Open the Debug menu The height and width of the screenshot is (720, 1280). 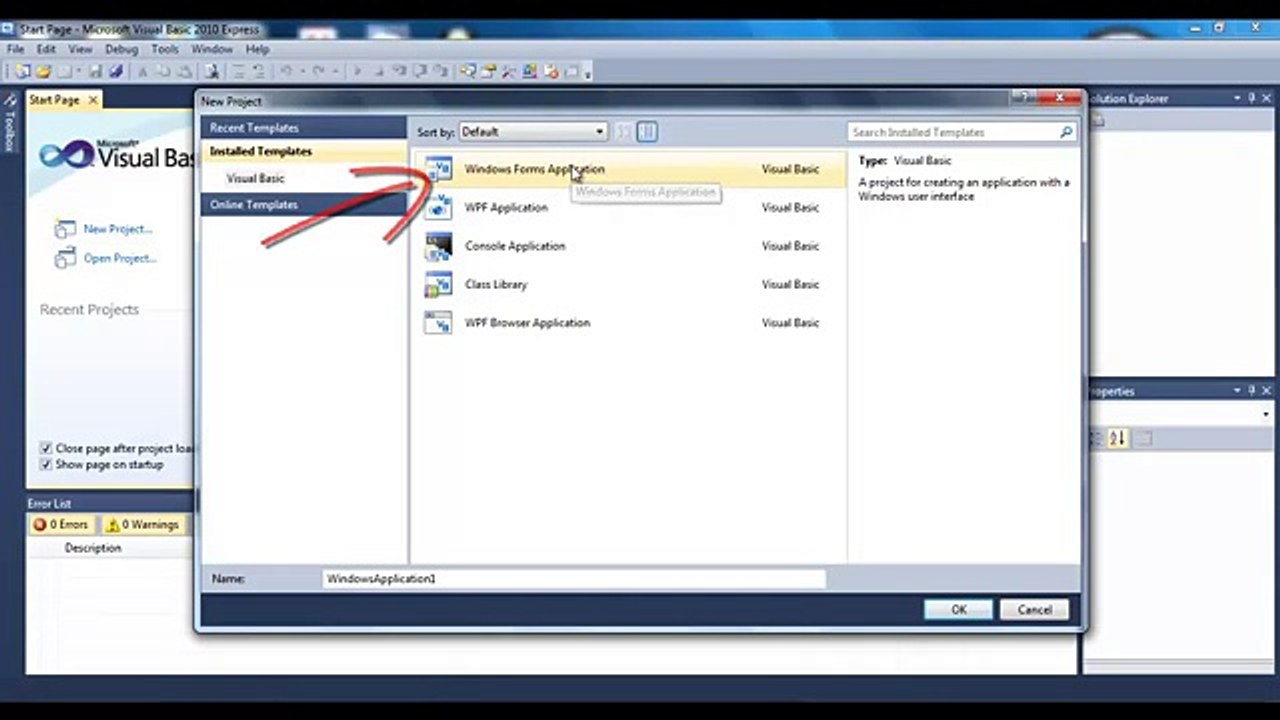pos(121,49)
